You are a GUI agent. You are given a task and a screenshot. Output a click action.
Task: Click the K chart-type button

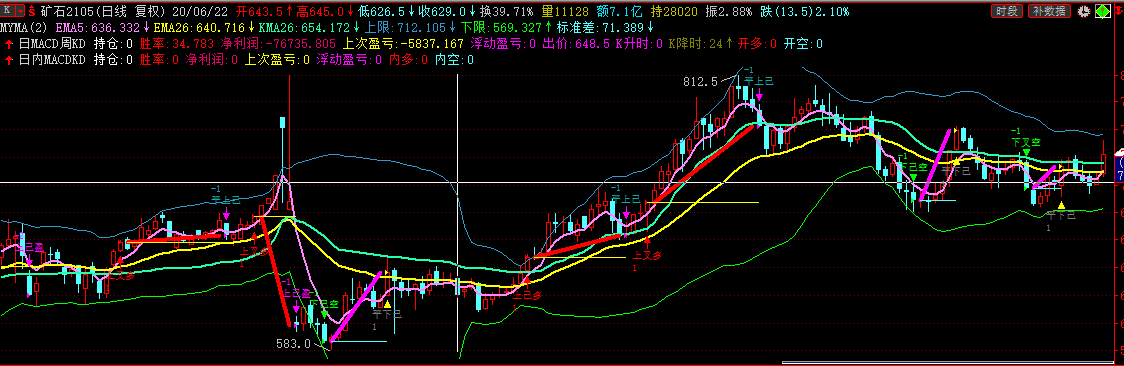8,11
